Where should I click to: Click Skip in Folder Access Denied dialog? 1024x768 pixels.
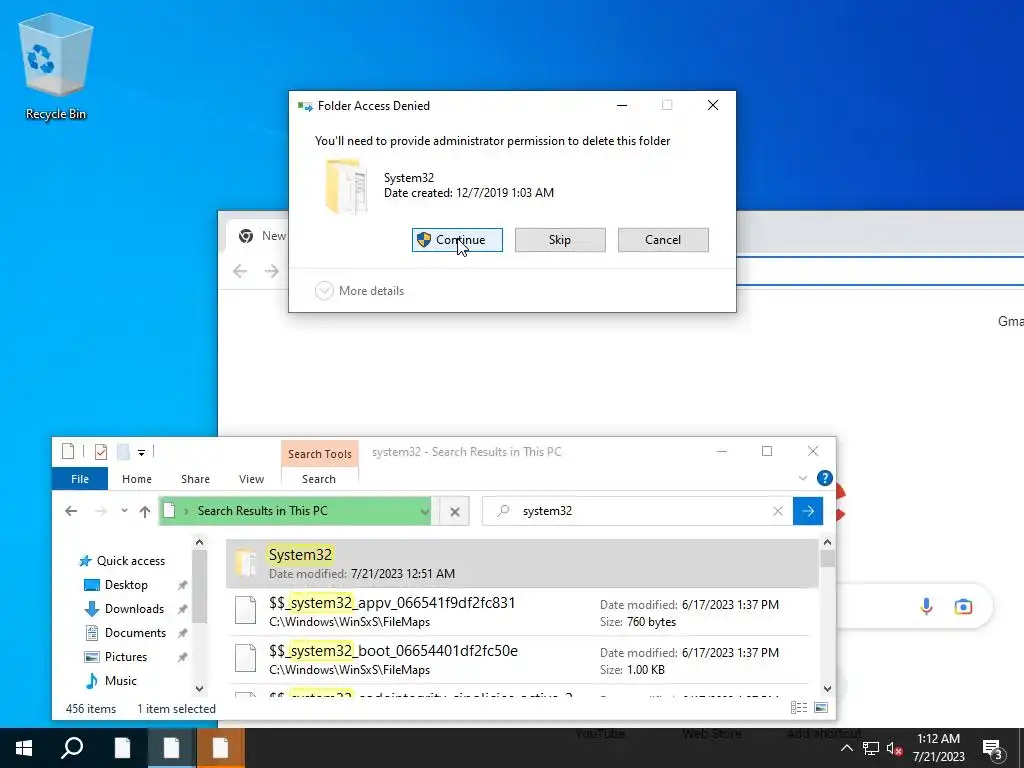560,240
